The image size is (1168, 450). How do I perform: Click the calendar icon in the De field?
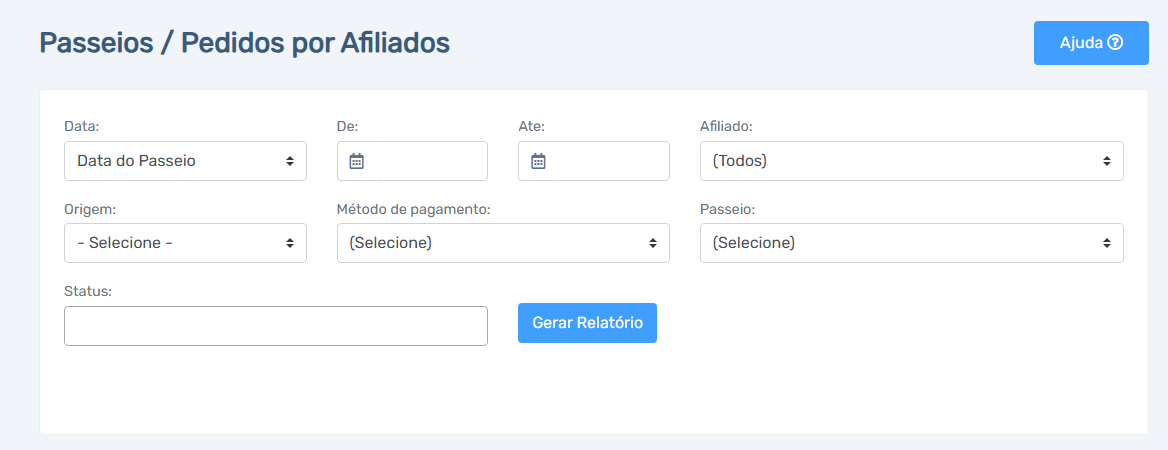pos(357,161)
